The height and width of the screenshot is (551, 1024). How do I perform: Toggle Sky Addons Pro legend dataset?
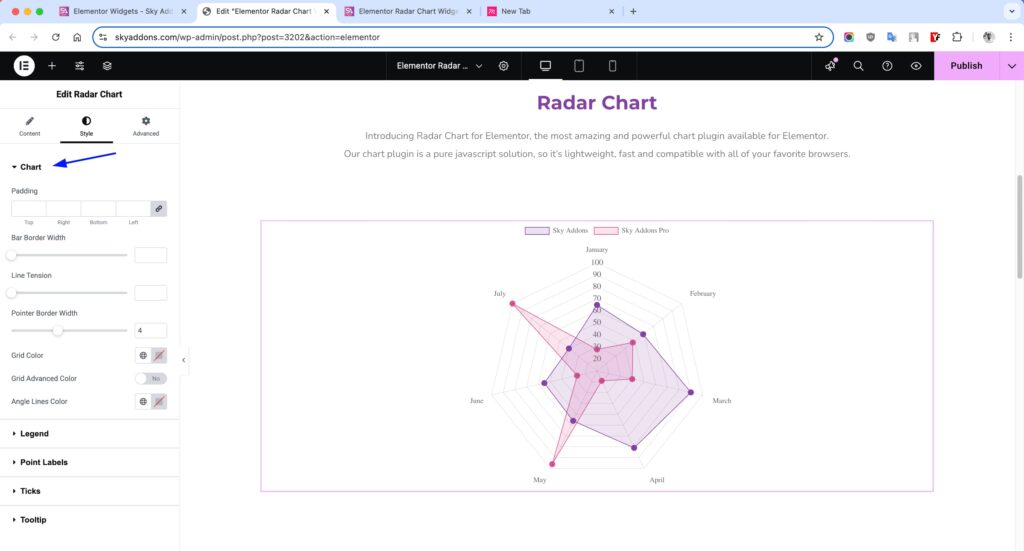coord(632,230)
